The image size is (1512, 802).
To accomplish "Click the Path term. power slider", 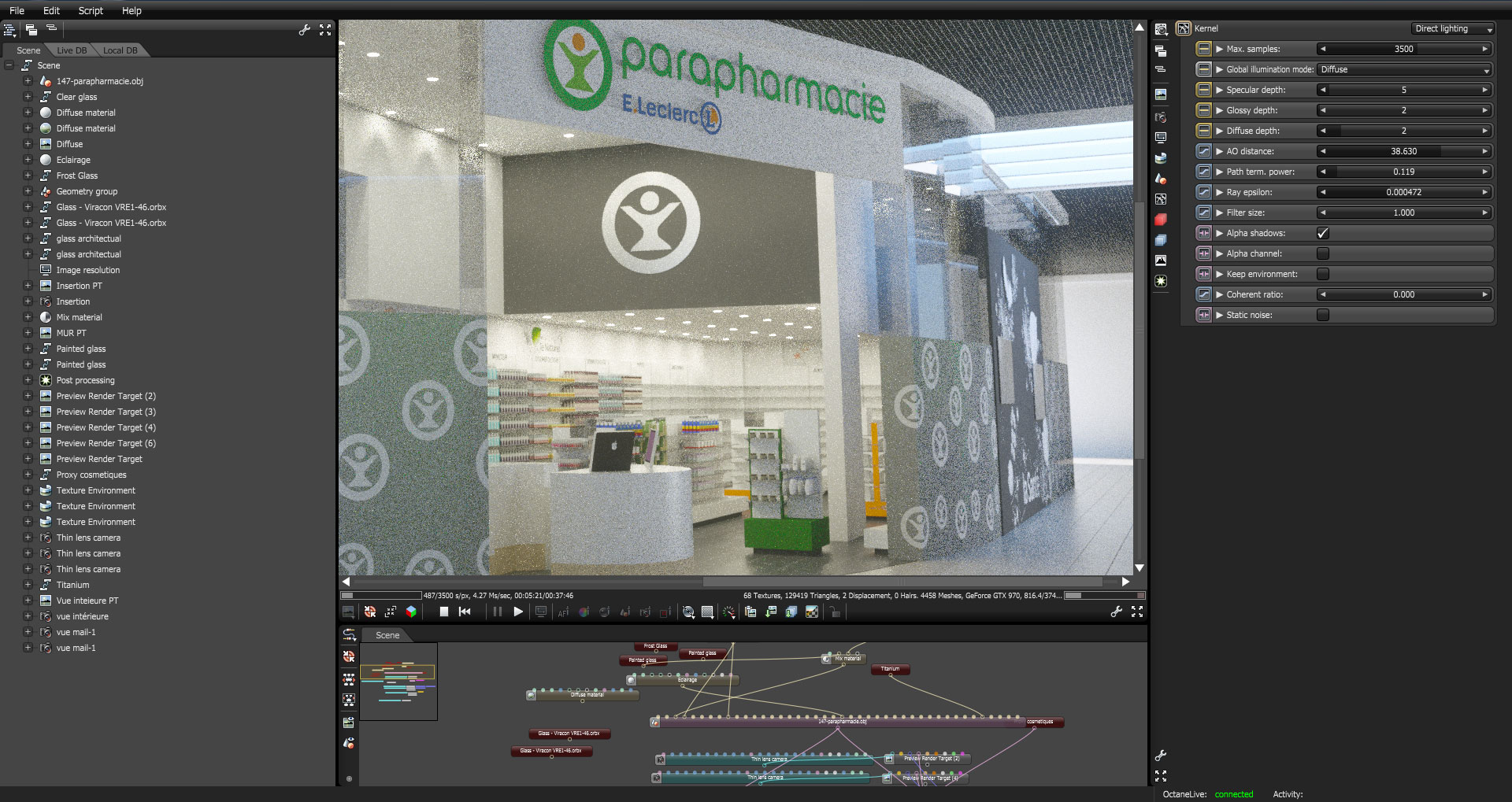I will 1404,172.
